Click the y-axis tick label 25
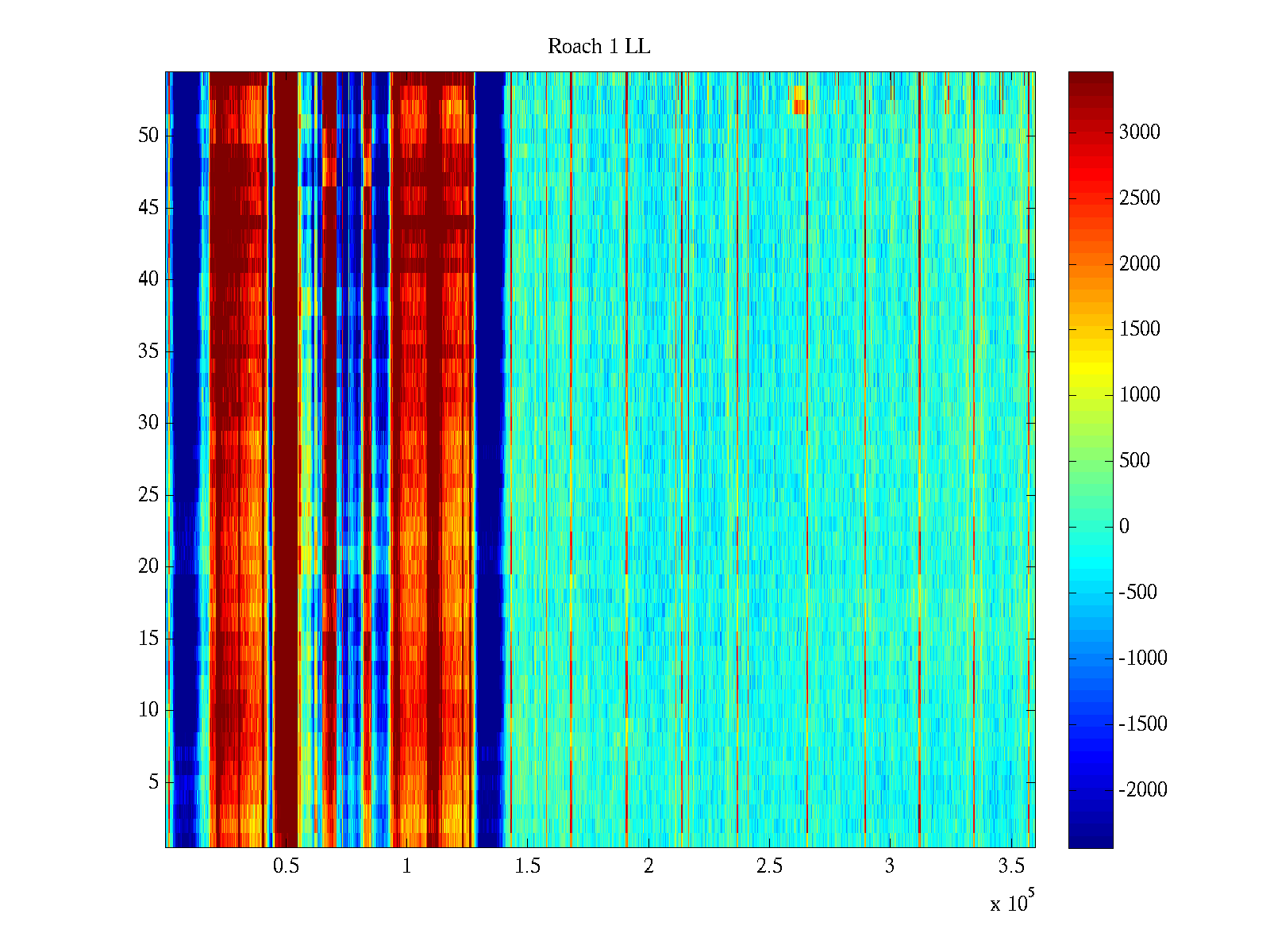The image size is (1270, 952). (x=148, y=495)
